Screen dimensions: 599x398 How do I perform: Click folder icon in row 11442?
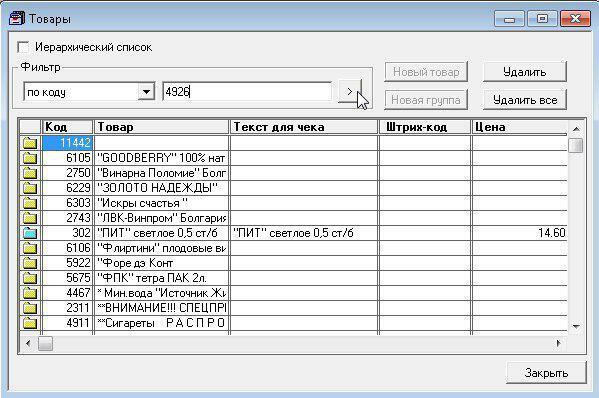pyautogui.click(x=30, y=143)
